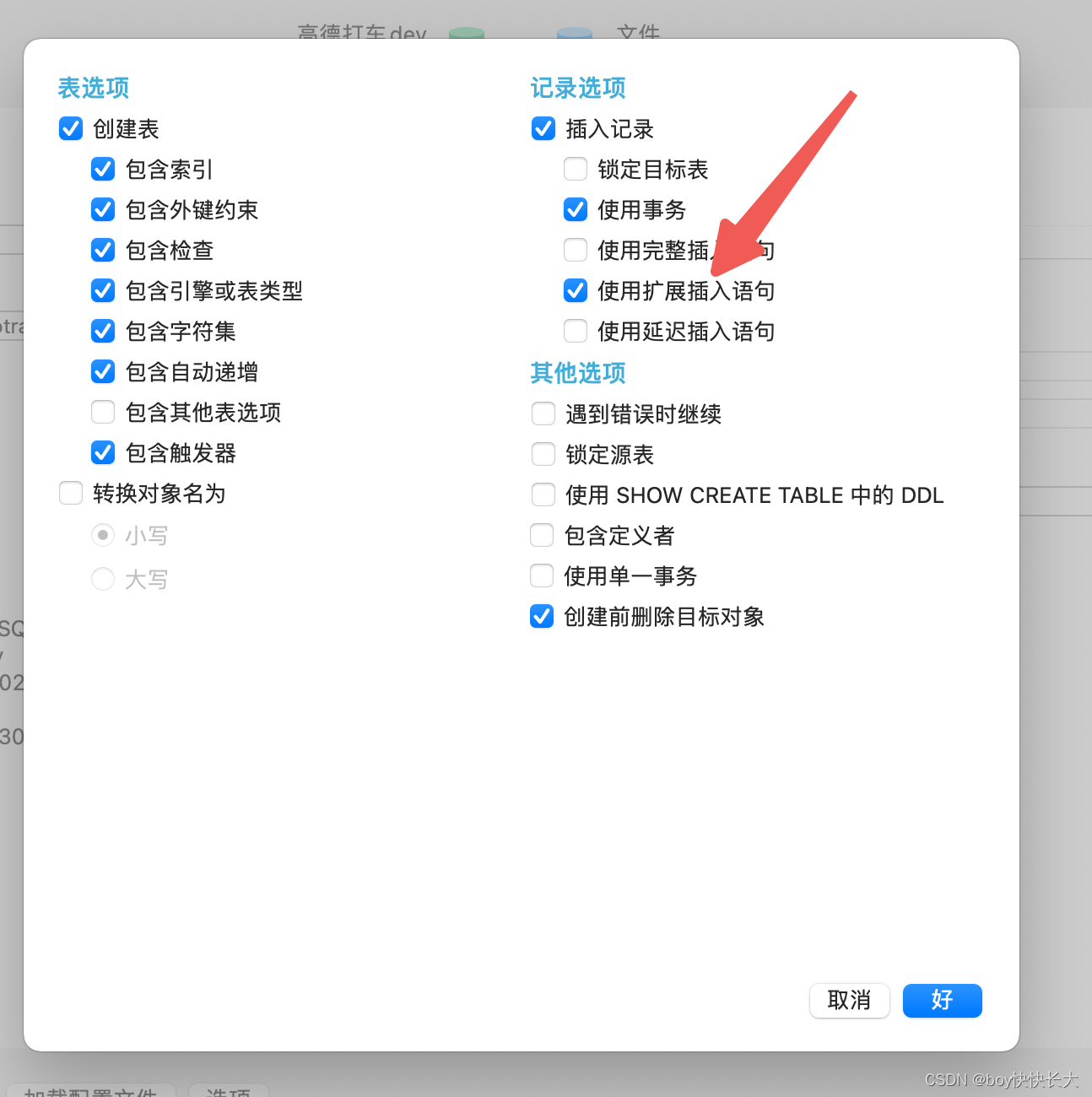Image resolution: width=1092 pixels, height=1097 pixels.
Task: Enable 使用单一事务 checkbox
Action: 542,576
